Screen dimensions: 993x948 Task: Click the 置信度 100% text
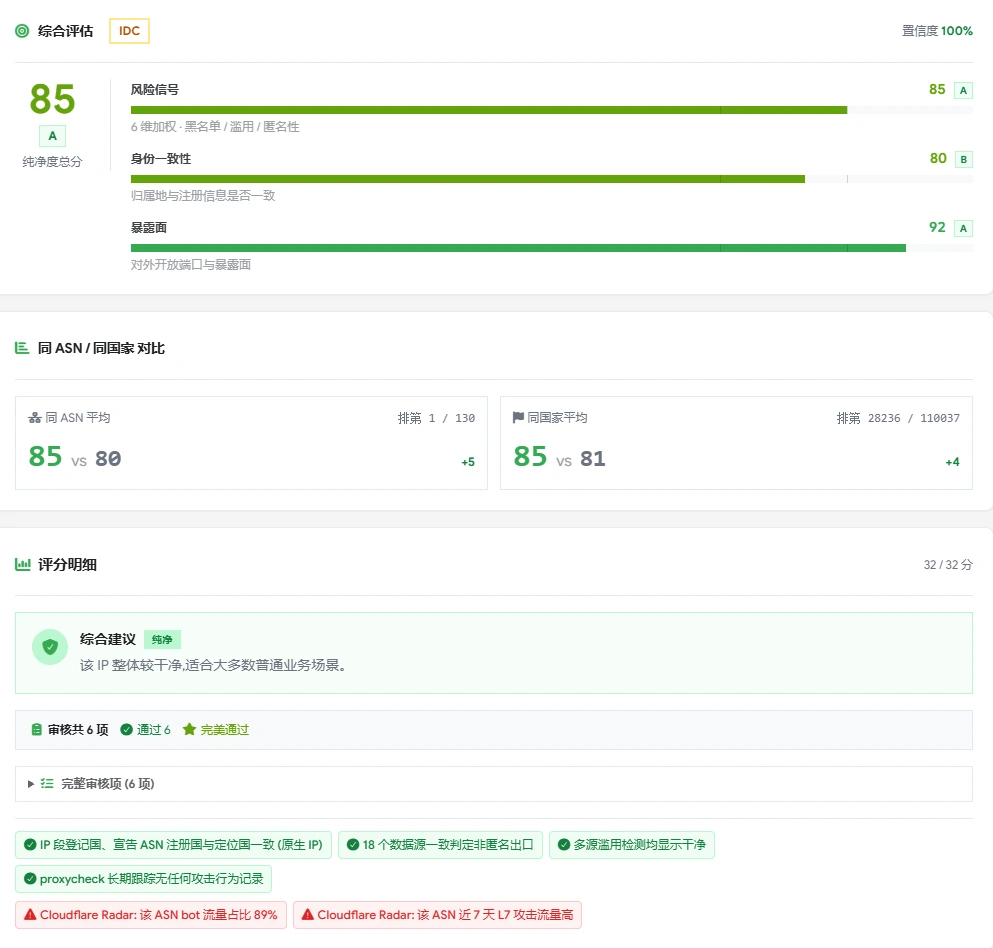(937, 31)
